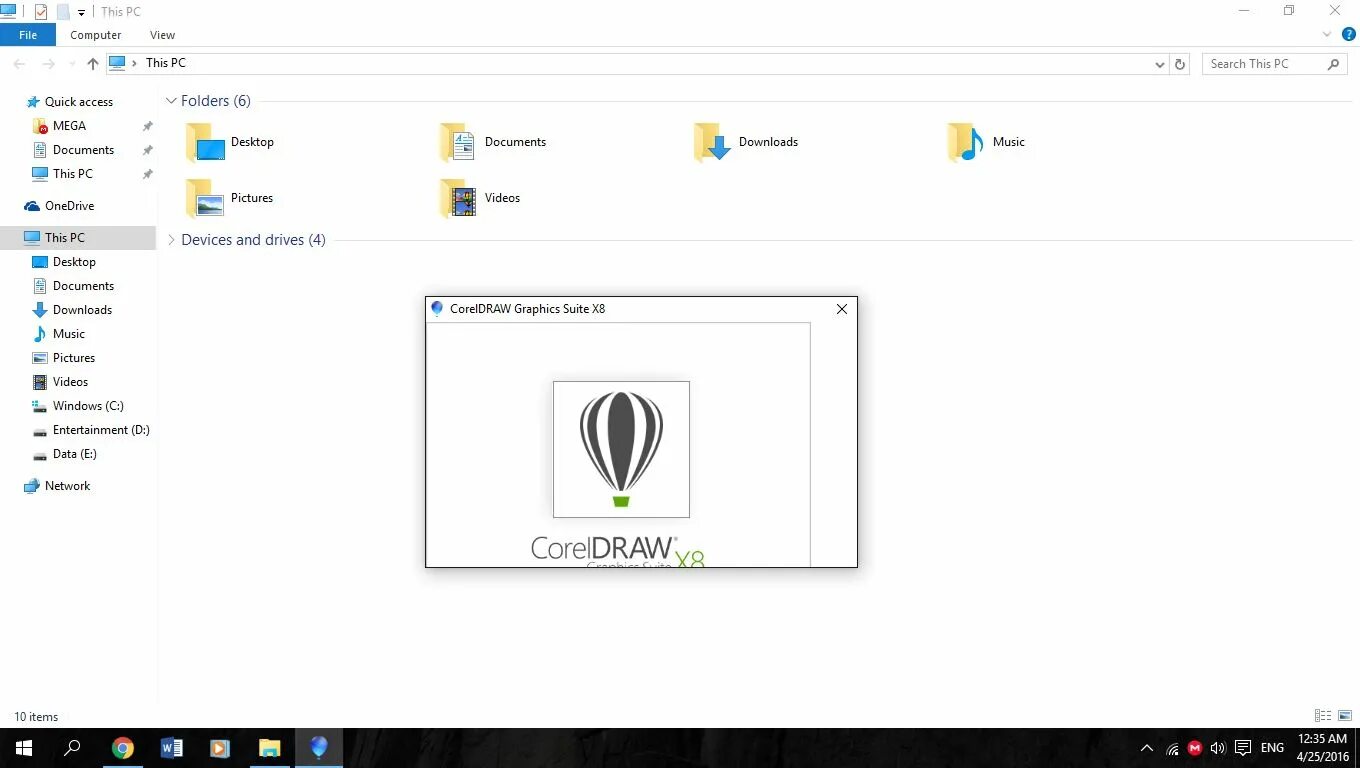This screenshot has width=1360, height=768.
Task: Click the New folder quick access icon
Action: (x=63, y=12)
